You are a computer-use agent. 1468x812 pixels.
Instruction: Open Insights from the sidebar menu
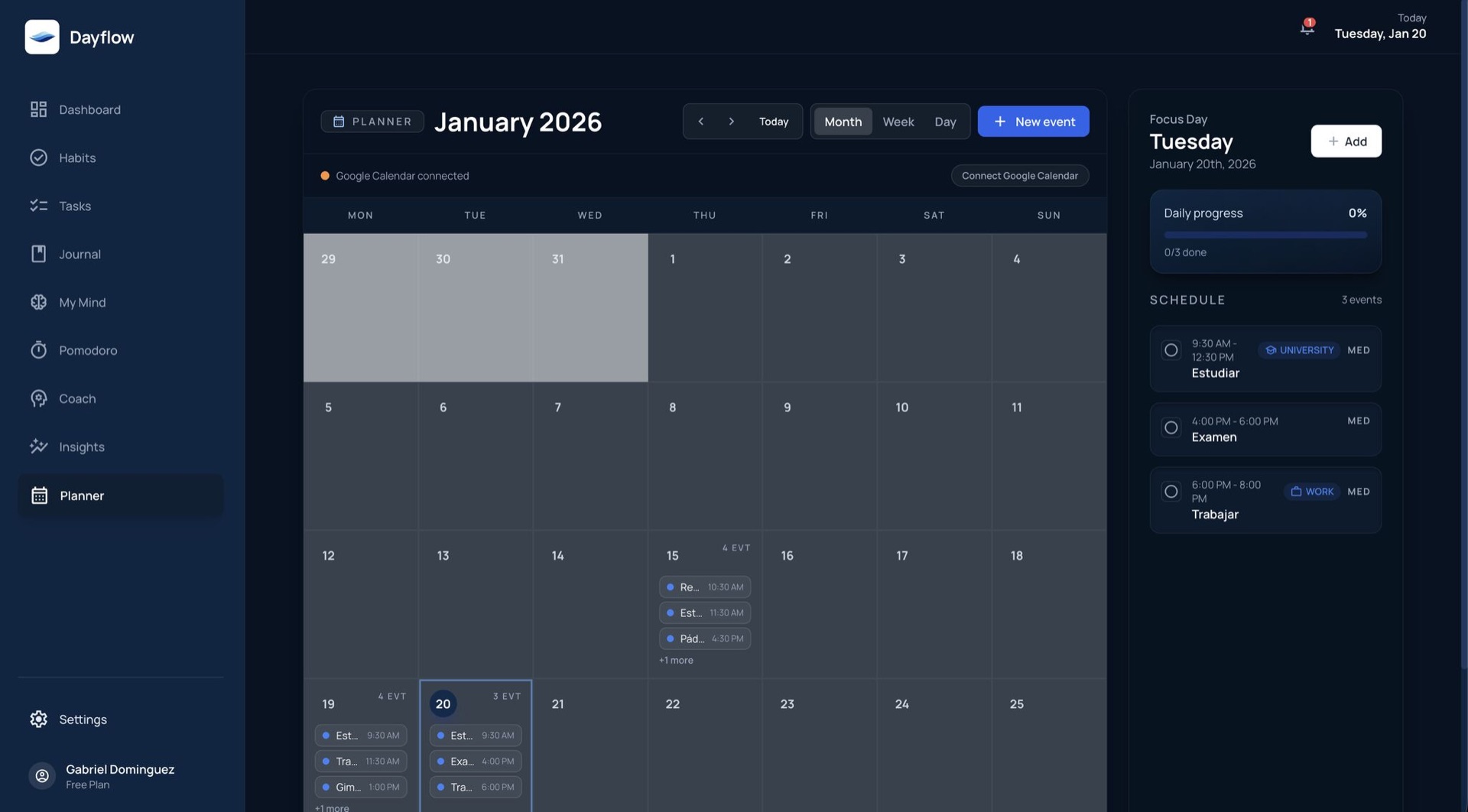pyautogui.click(x=121, y=447)
